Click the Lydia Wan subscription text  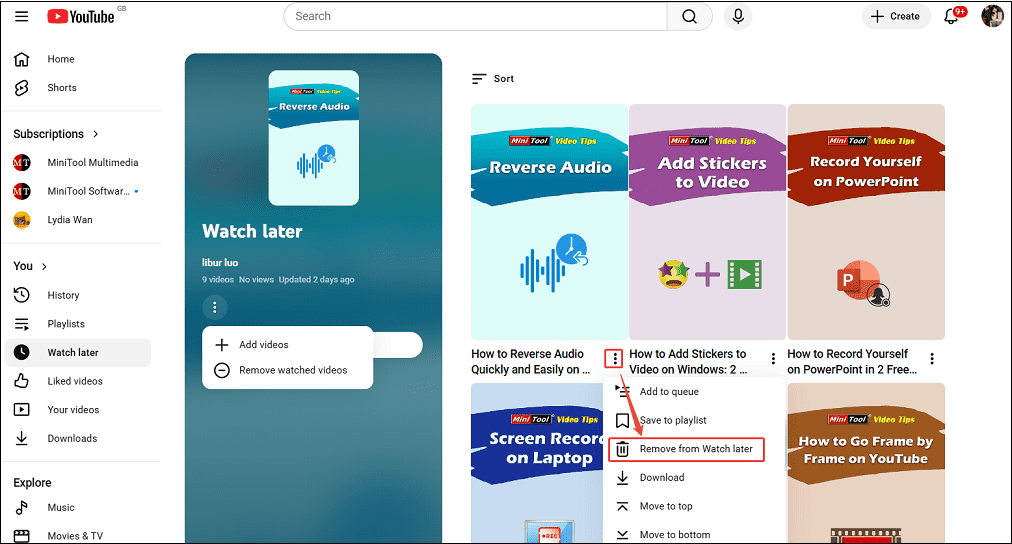(x=70, y=220)
